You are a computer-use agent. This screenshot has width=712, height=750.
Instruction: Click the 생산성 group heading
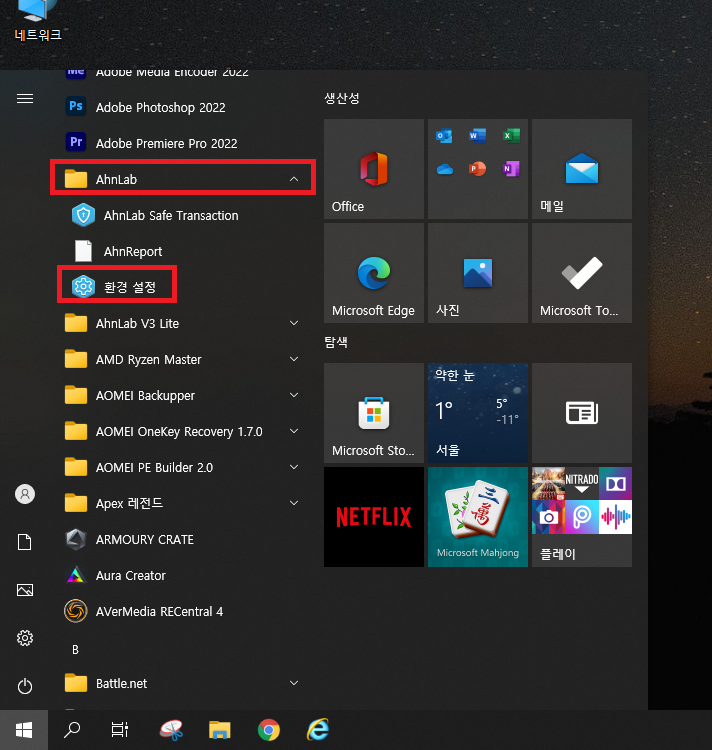tap(342, 99)
